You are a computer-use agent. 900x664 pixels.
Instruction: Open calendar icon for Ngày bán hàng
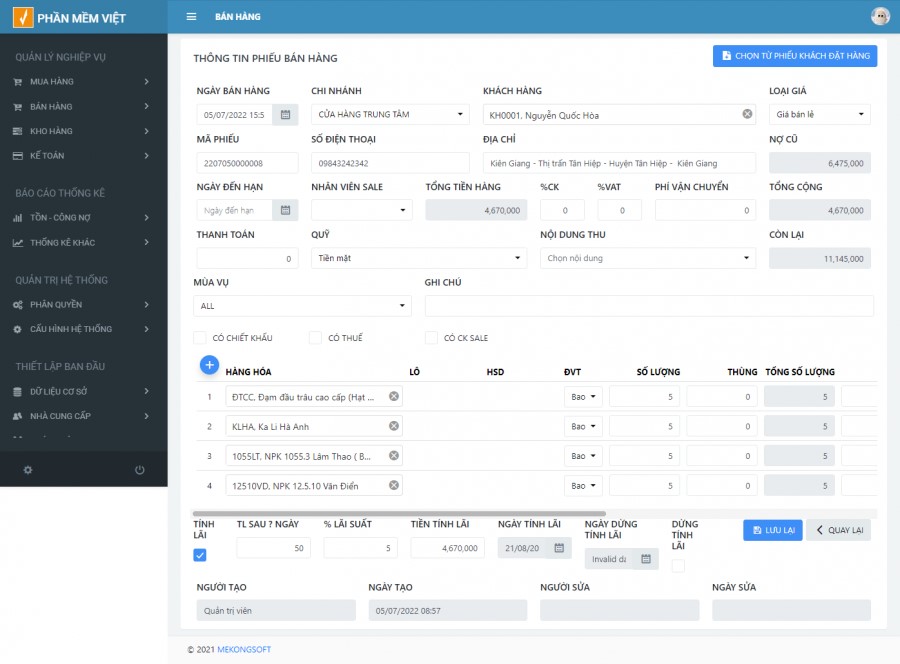pos(285,115)
